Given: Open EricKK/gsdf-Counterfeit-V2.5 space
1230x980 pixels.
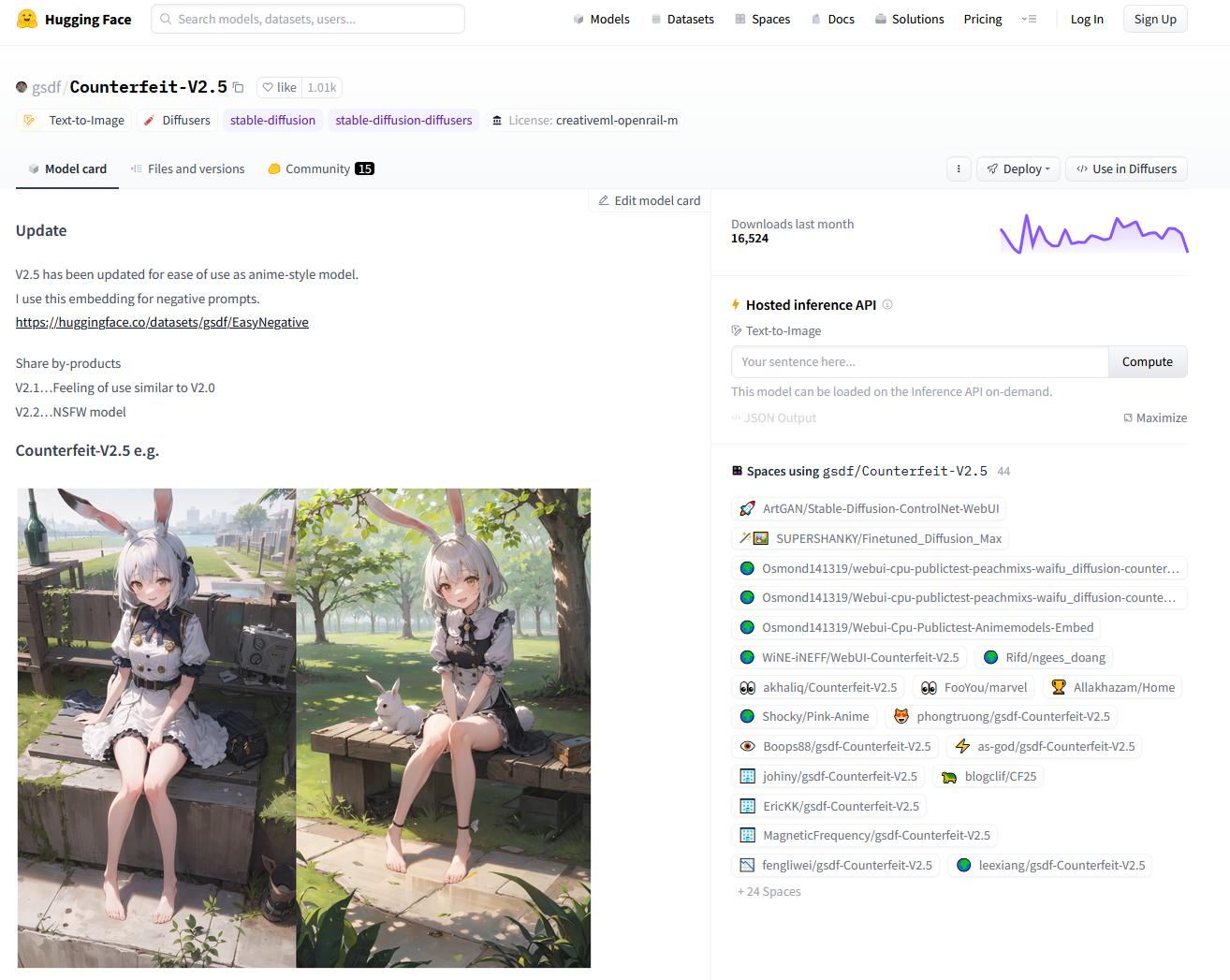Looking at the screenshot, I should 829,806.
